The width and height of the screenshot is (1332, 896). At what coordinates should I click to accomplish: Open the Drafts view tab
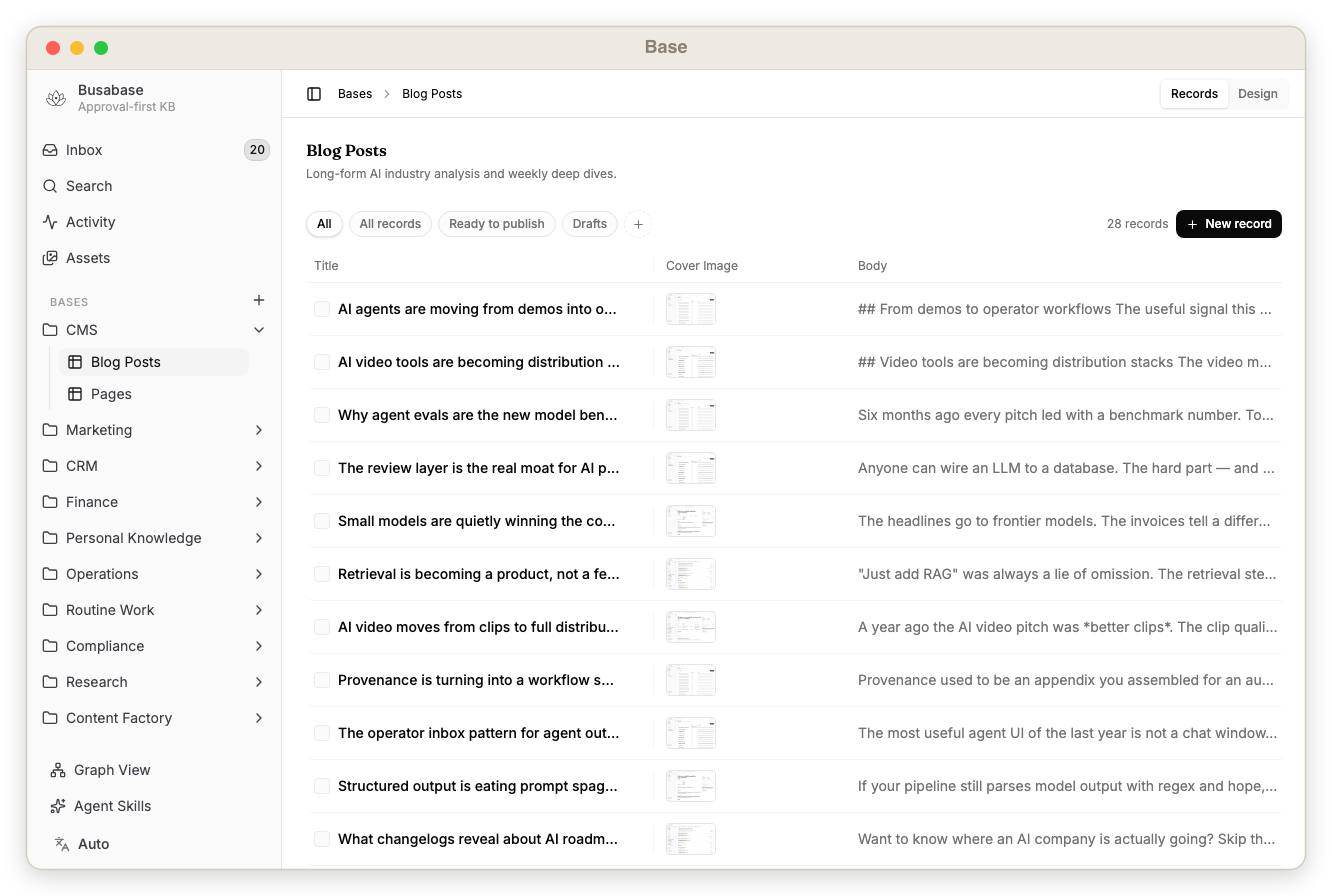coord(590,224)
